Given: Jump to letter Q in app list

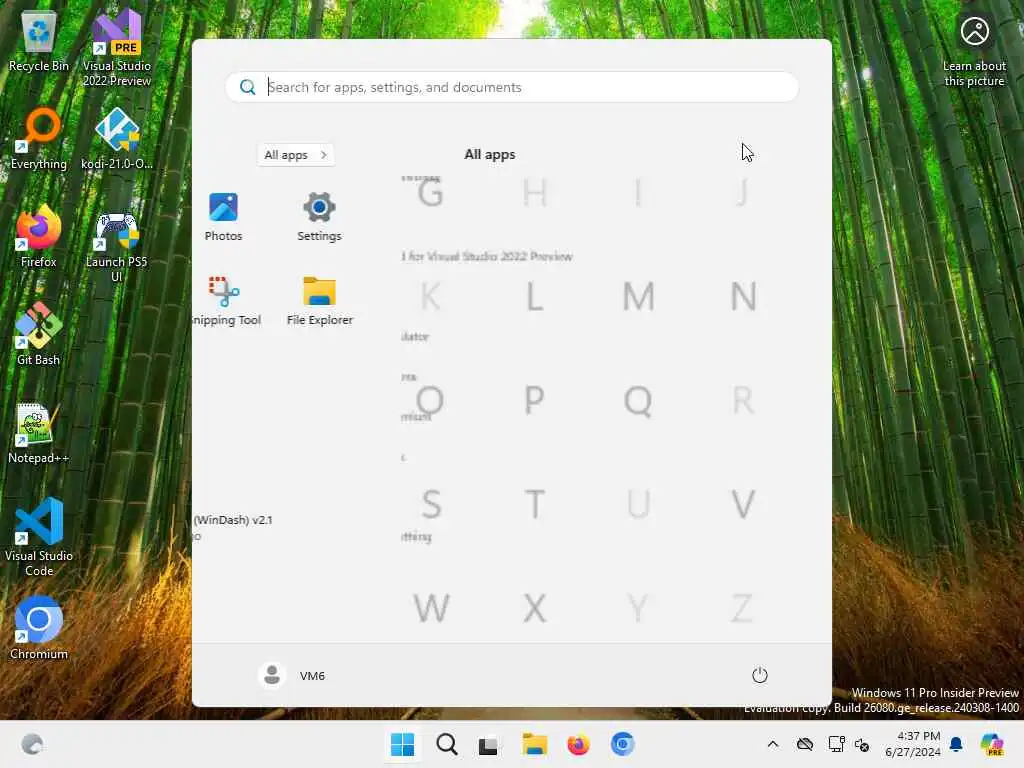Looking at the screenshot, I should 638,400.
